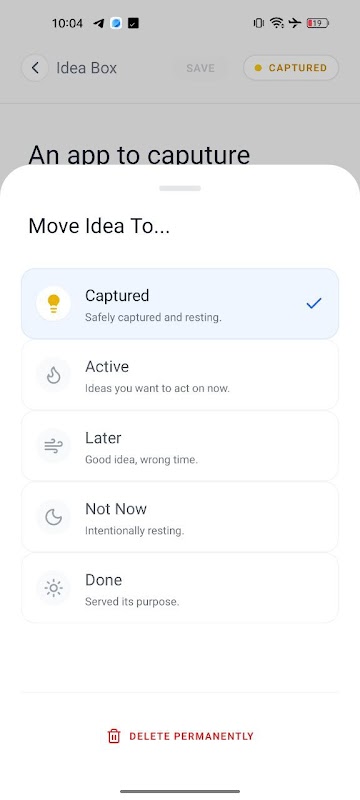Open the CAPTURED status pill dropdown
Screen dimensions: 360x800
pyautogui.click(x=291, y=68)
